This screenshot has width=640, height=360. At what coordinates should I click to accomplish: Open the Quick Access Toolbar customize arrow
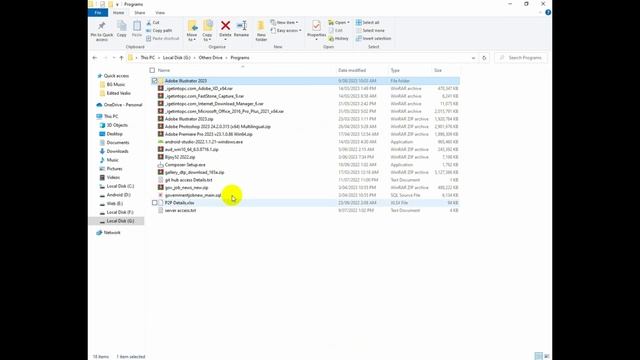(x=117, y=4)
